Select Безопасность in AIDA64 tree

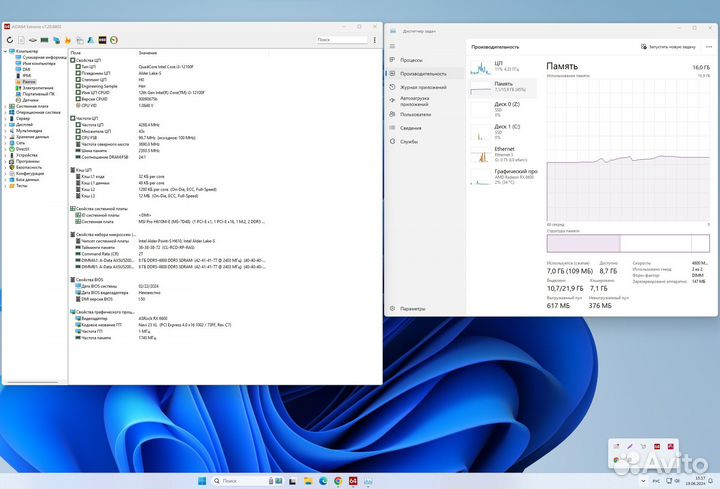[x=25, y=167]
